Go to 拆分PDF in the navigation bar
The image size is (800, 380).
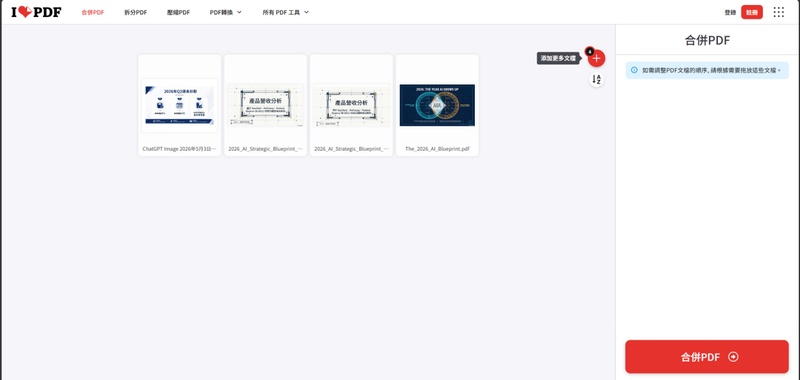136,12
